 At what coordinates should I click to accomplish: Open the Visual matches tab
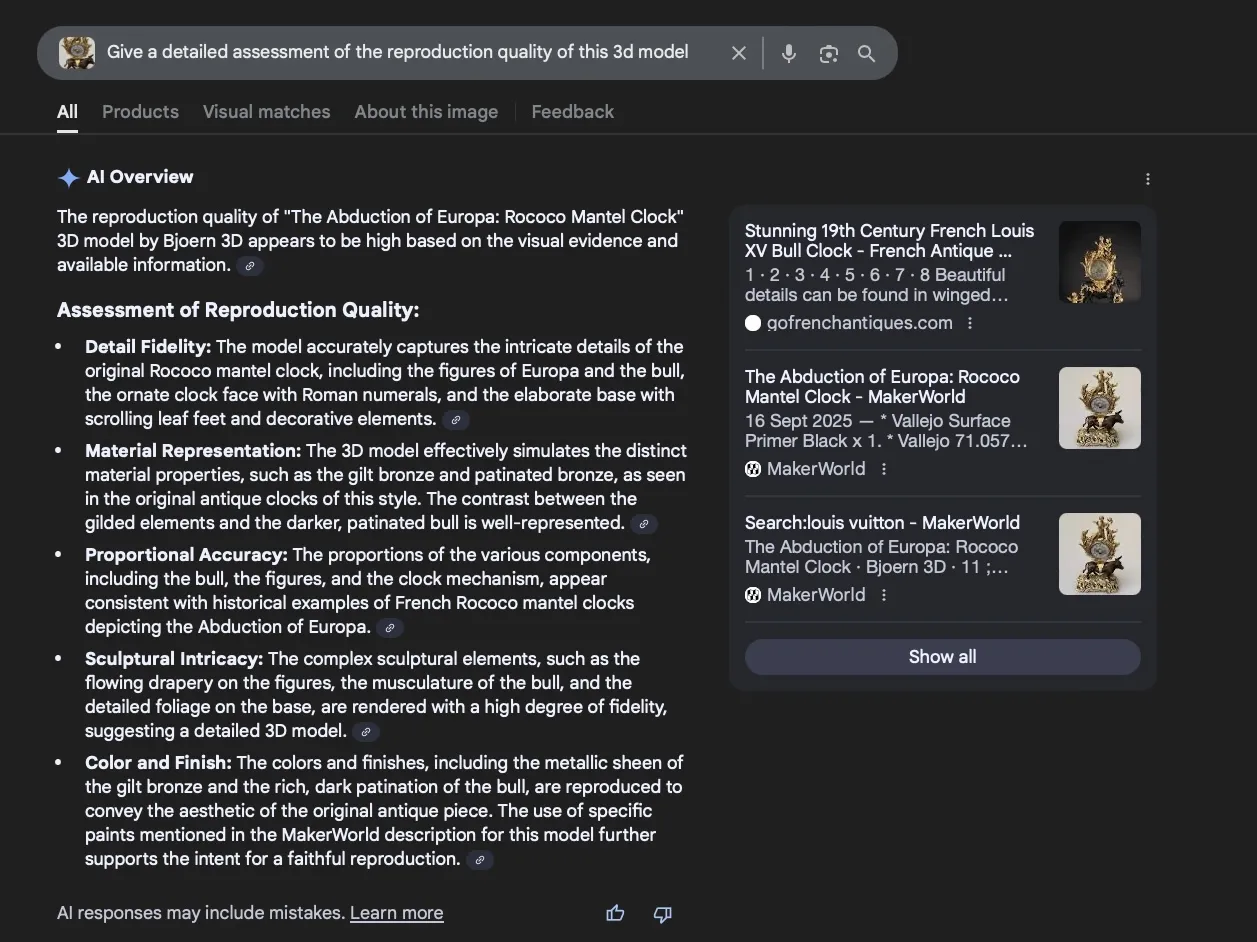coord(266,112)
